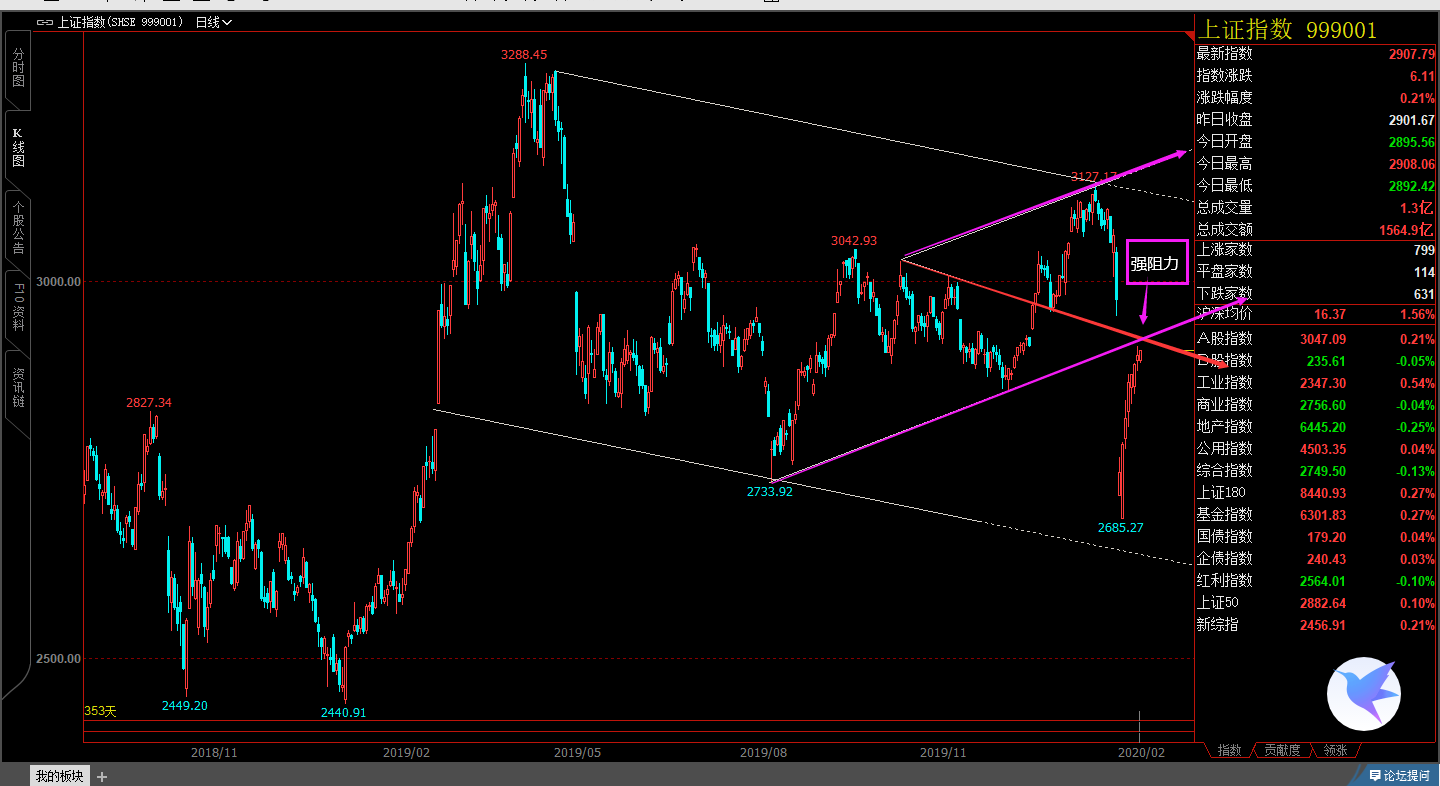Screen dimensions: 1440x786
Task: Click the 2019/08 date on time axis
Action: 763,752
